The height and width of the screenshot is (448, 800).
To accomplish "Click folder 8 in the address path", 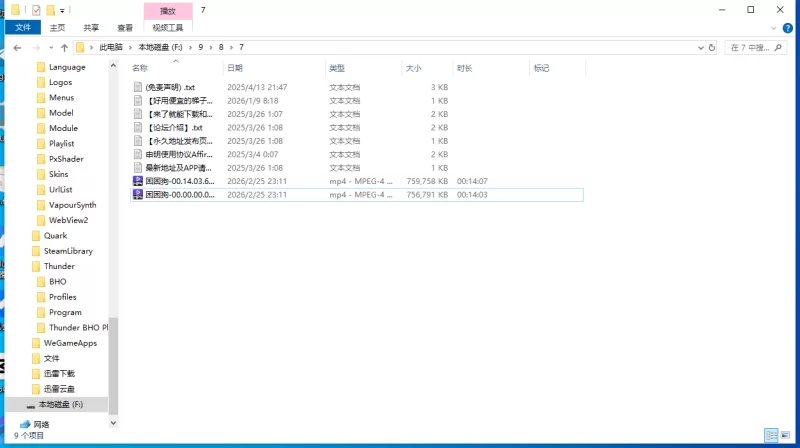I will pyautogui.click(x=221, y=47).
